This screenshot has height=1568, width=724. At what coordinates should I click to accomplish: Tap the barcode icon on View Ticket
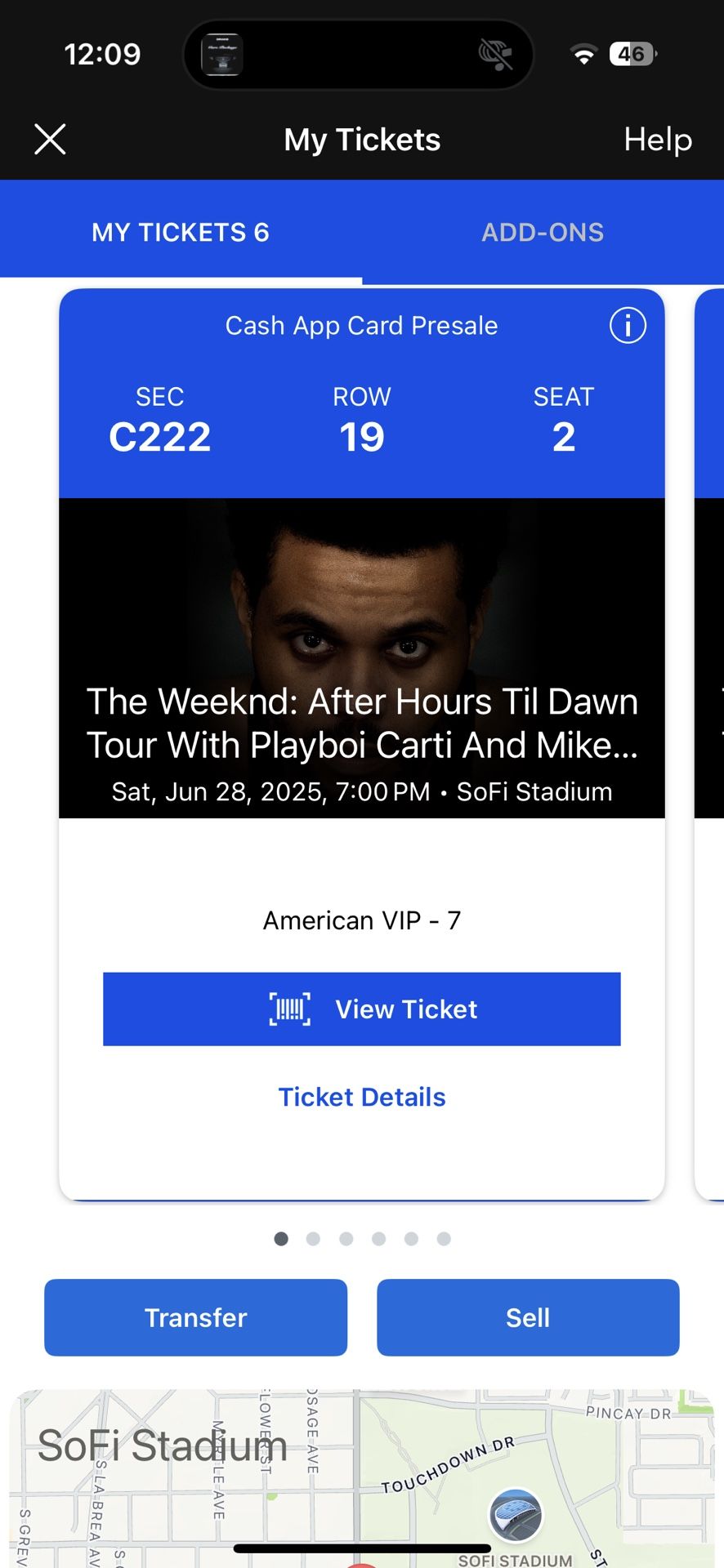[x=290, y=1009]
